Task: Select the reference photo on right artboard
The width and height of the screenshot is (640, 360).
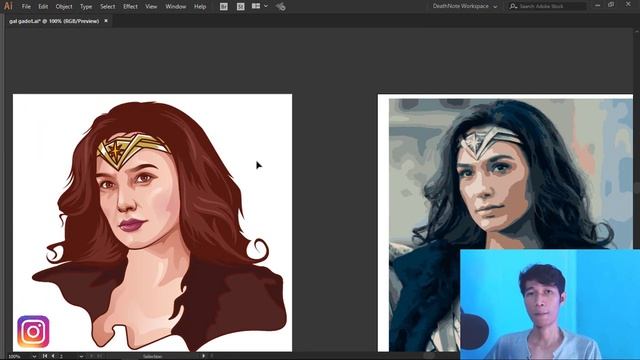Action: (511, 225)
